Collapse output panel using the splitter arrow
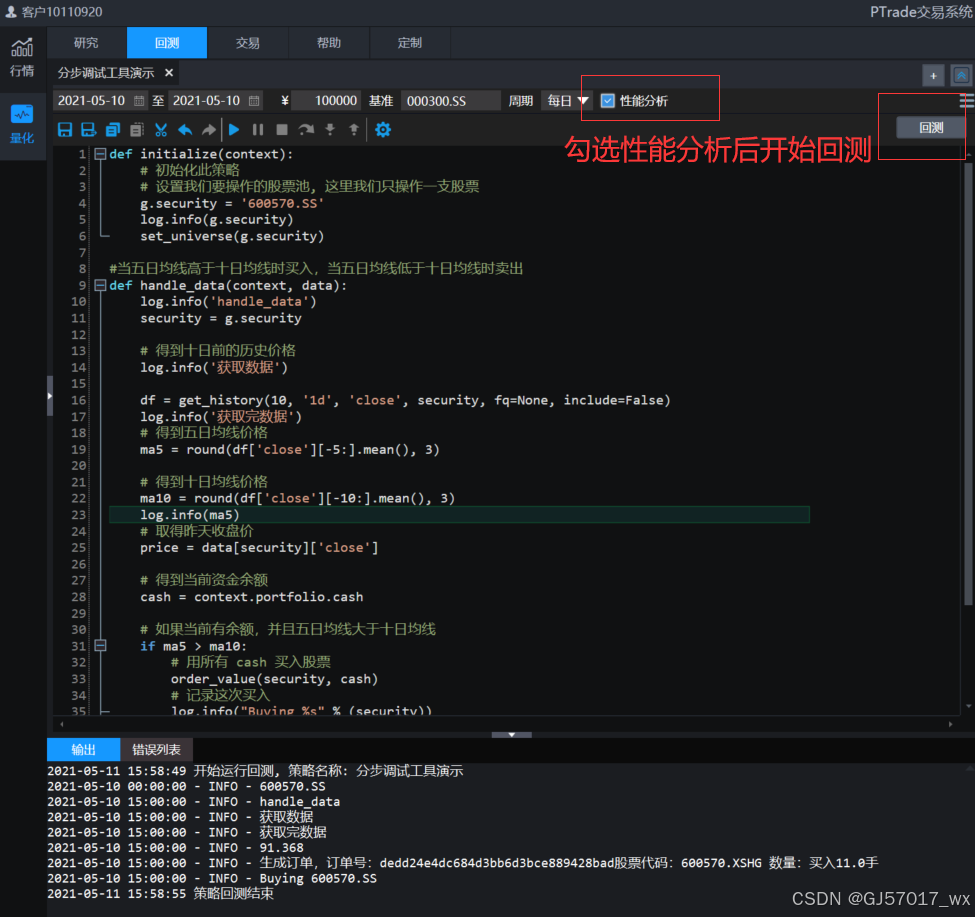This screenshot has height=917, width=975. 512,735
